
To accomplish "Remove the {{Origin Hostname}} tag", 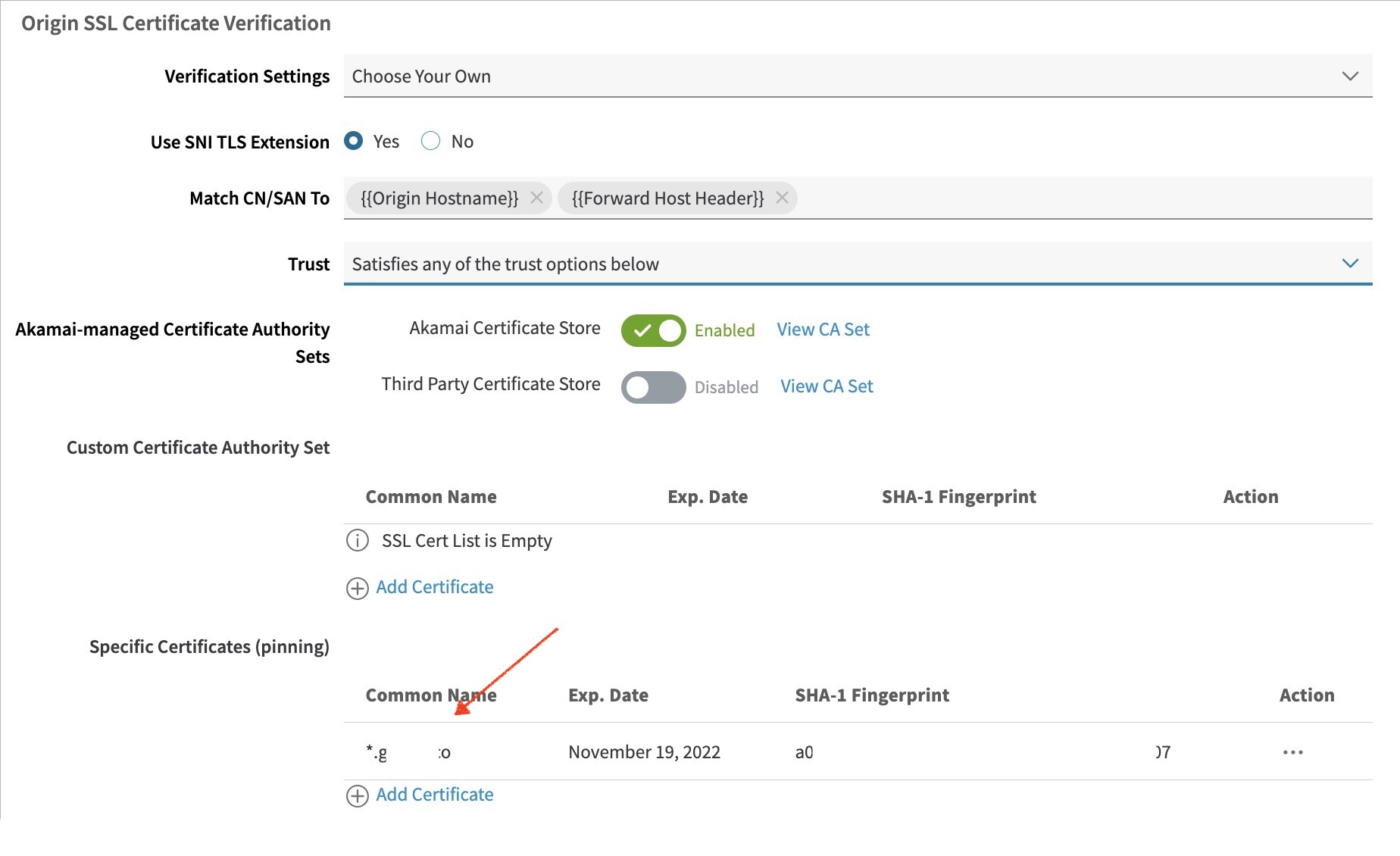I will [x=536, y=198].
